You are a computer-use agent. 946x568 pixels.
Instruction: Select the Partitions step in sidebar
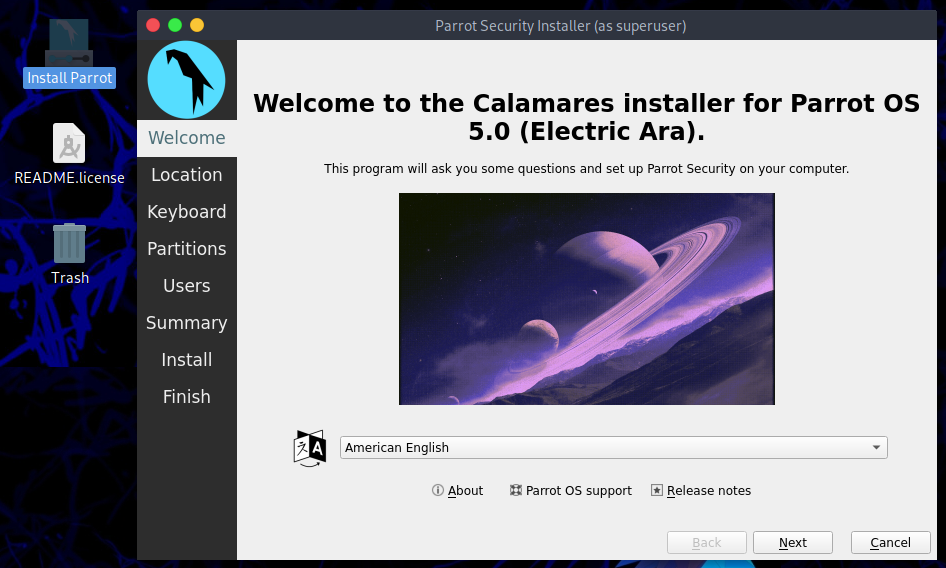187,249
